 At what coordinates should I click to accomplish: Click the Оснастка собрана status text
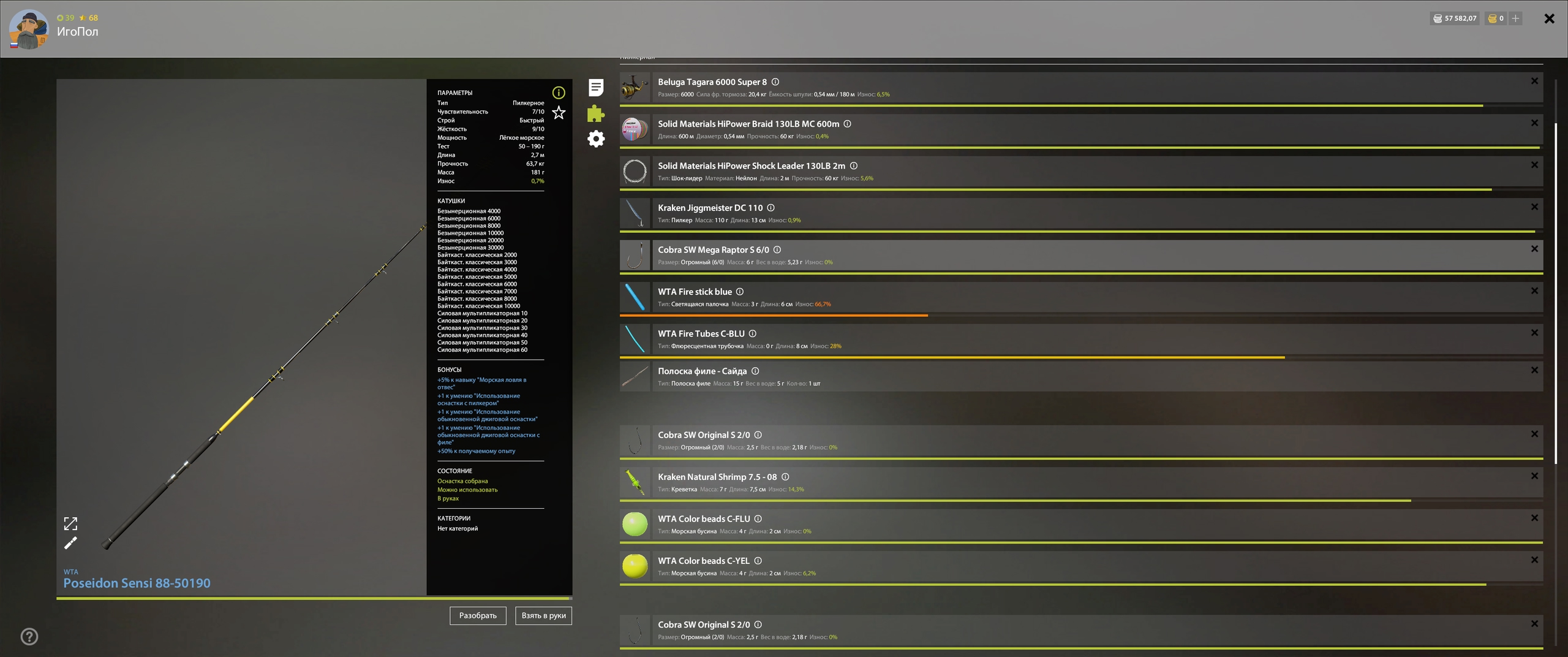point(462,481)
